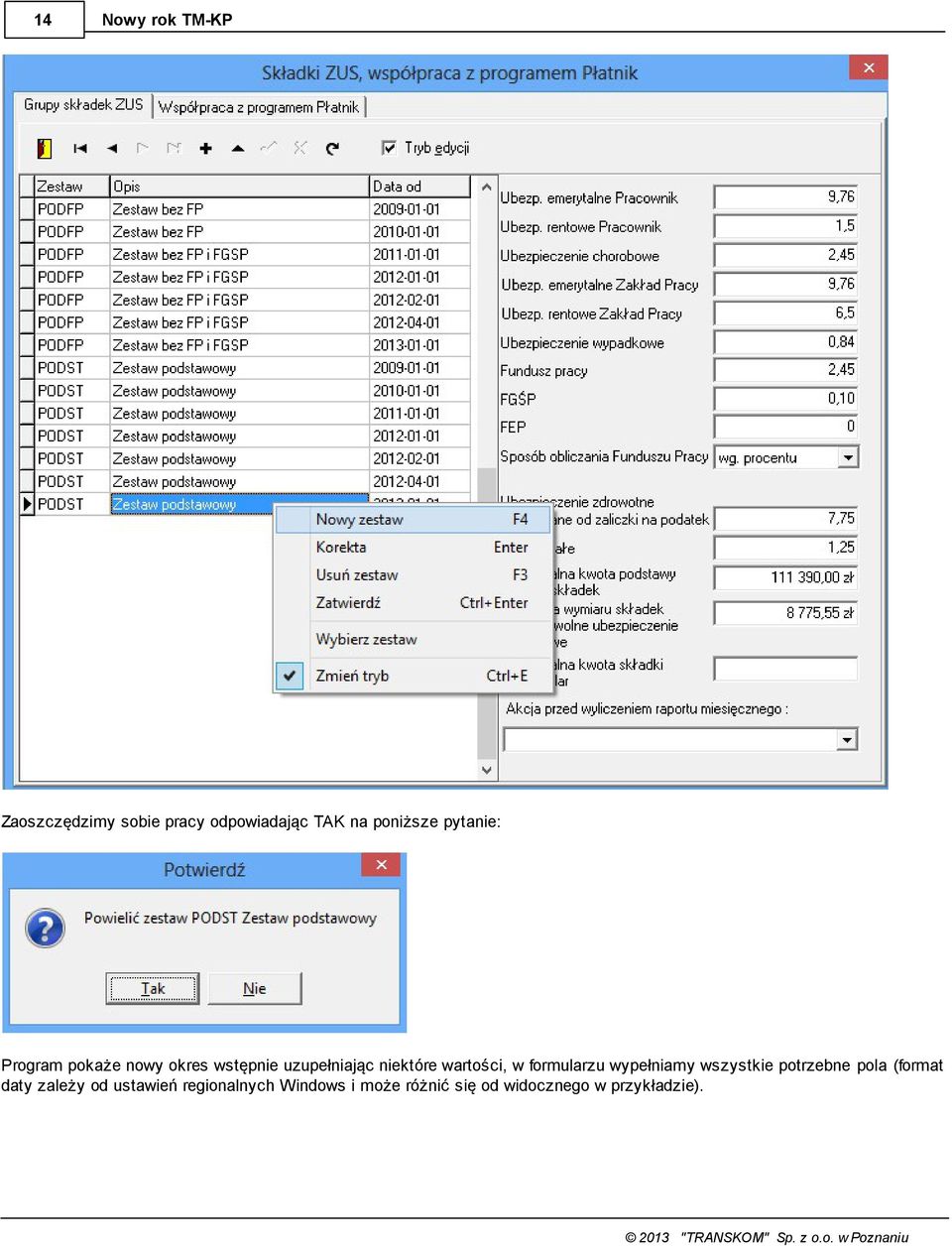Click the exit door icon in toolbar
The image size is (952, 1246).
click(x=44, y=148)
